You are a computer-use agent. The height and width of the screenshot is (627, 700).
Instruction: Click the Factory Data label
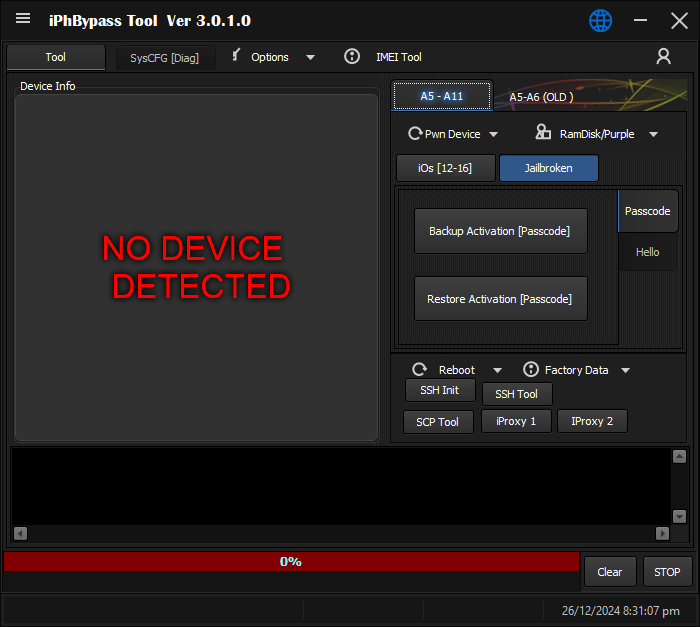click(x=576, y=370)
